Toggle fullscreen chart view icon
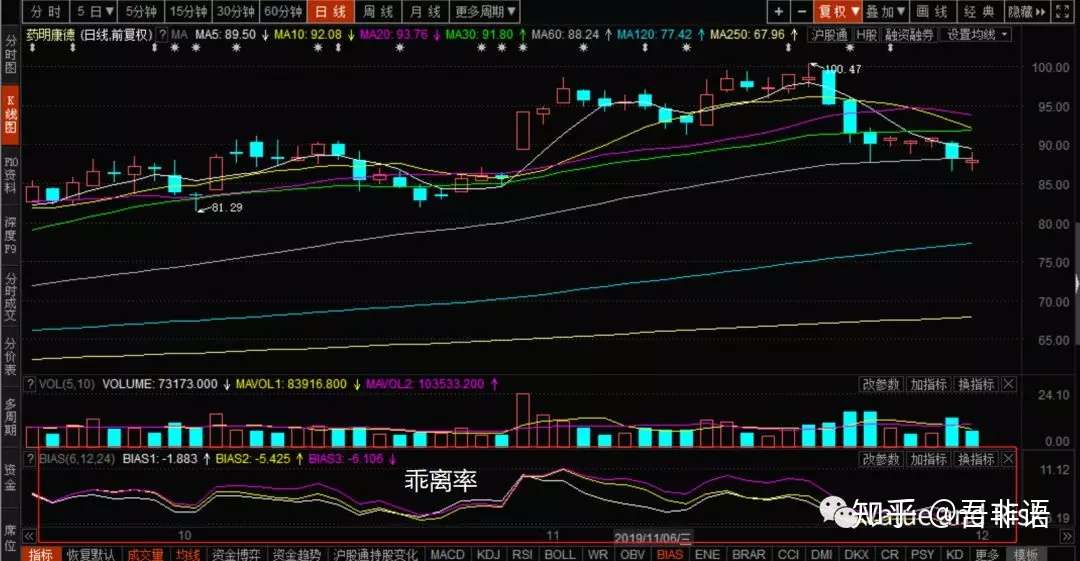Viewport: 1080px width, 561px height. pyautogui.click(x=1063, y=11)
